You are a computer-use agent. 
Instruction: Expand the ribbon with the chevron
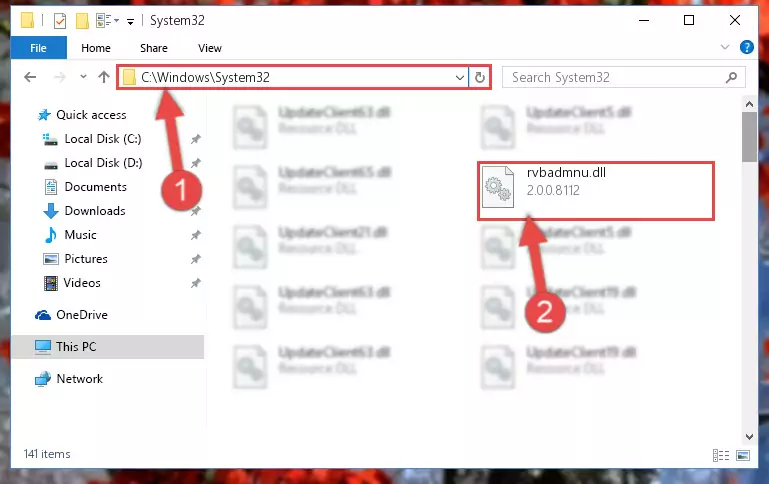tap(724, 47)
